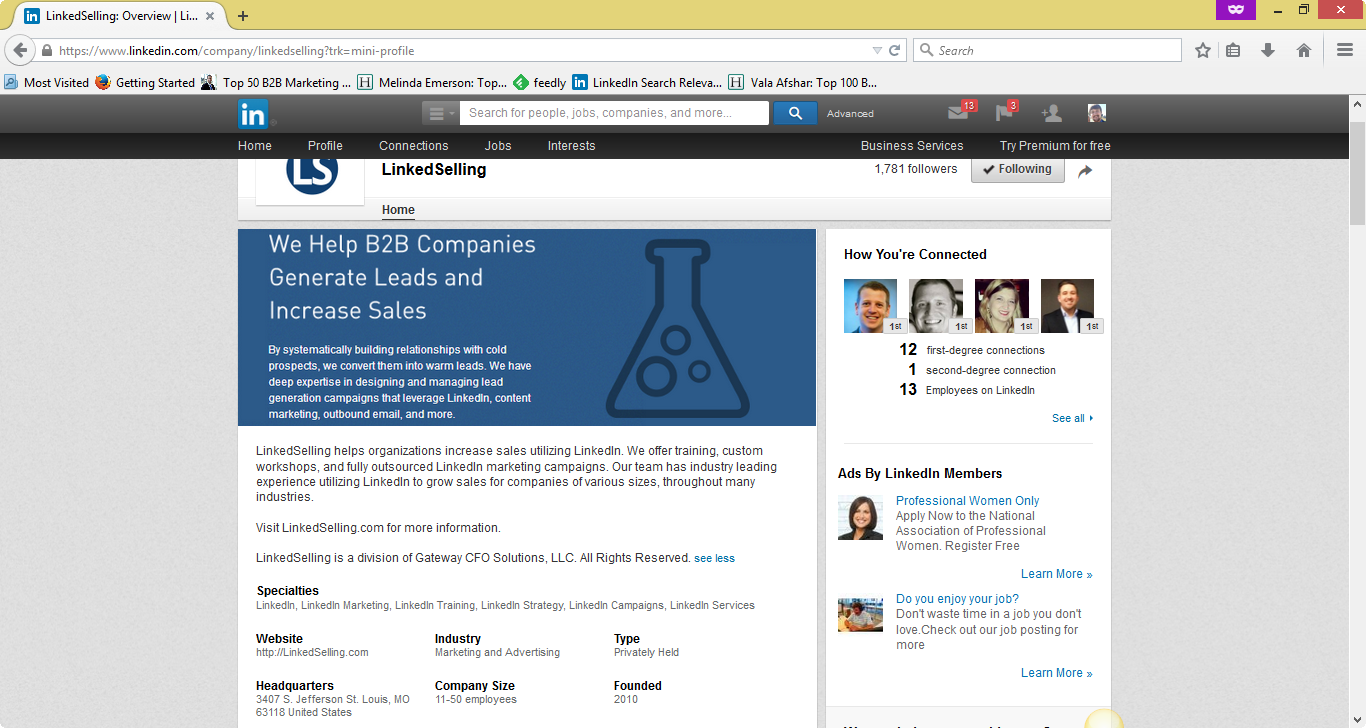The width and height of the screenshot is (1366, 728).
Task: Open the Profile menu
Action: [325, 146]
